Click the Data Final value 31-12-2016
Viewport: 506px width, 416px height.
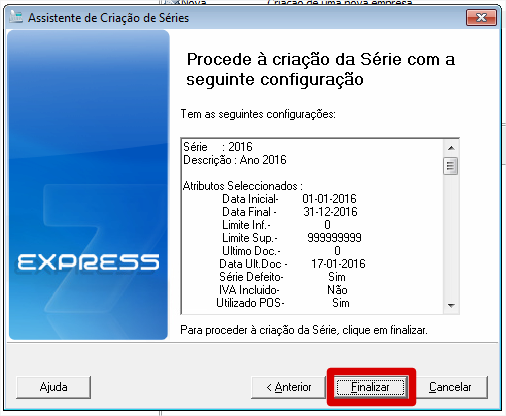[x=330, y=212]
